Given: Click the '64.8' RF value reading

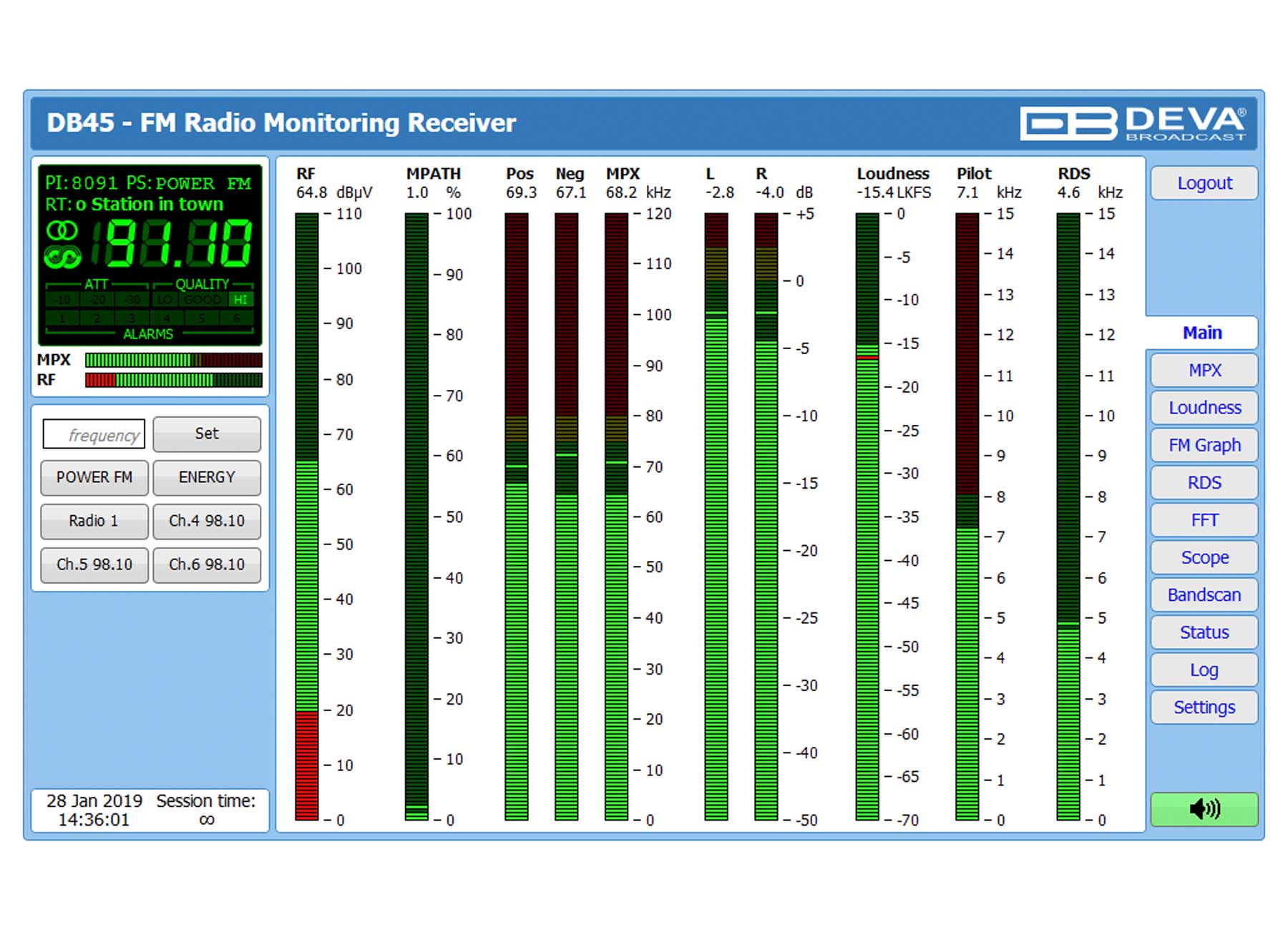Looking at the screenshot, I should [312, 193].
